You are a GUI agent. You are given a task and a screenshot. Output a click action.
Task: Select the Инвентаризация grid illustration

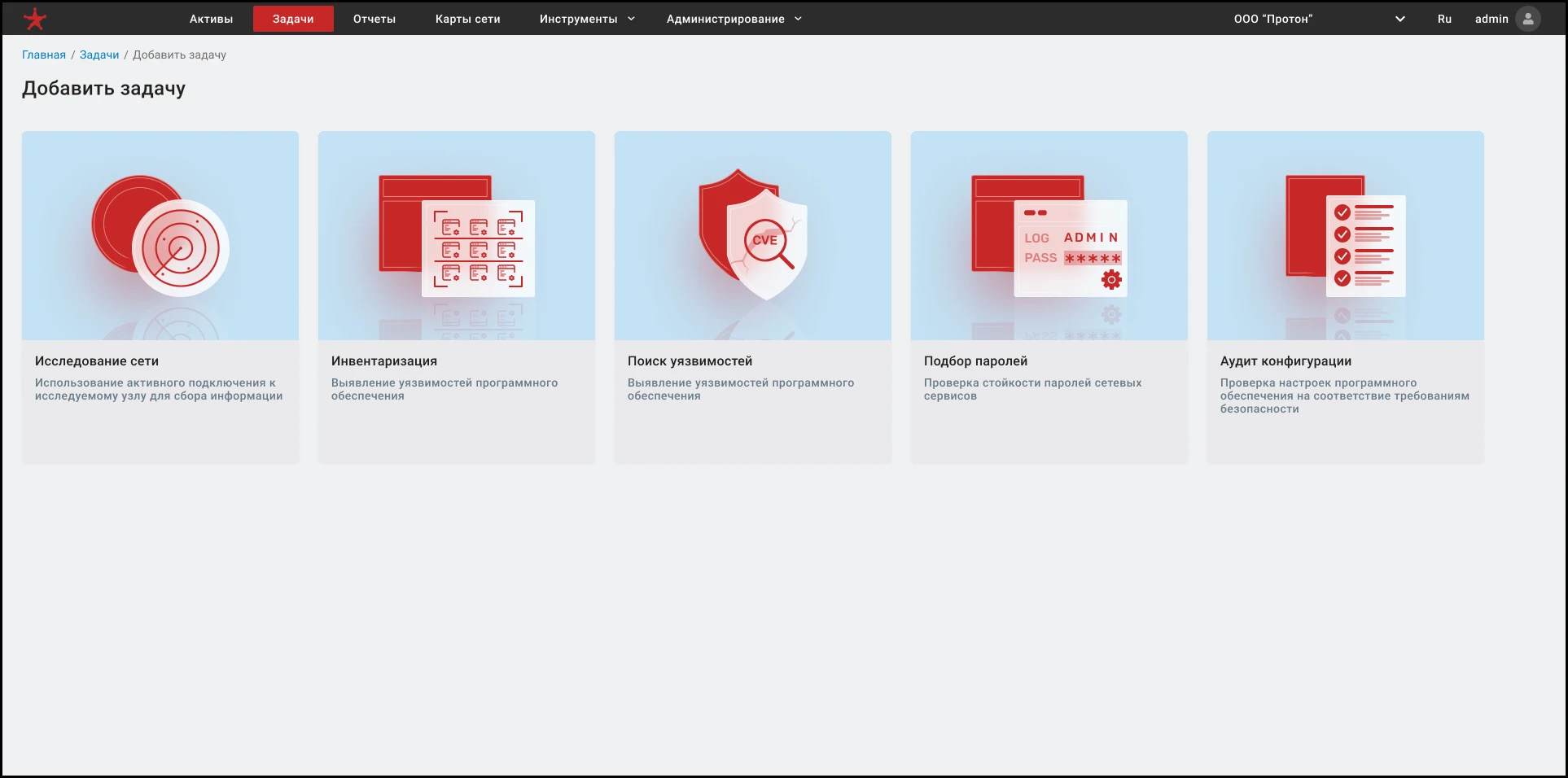click(457, 236)
